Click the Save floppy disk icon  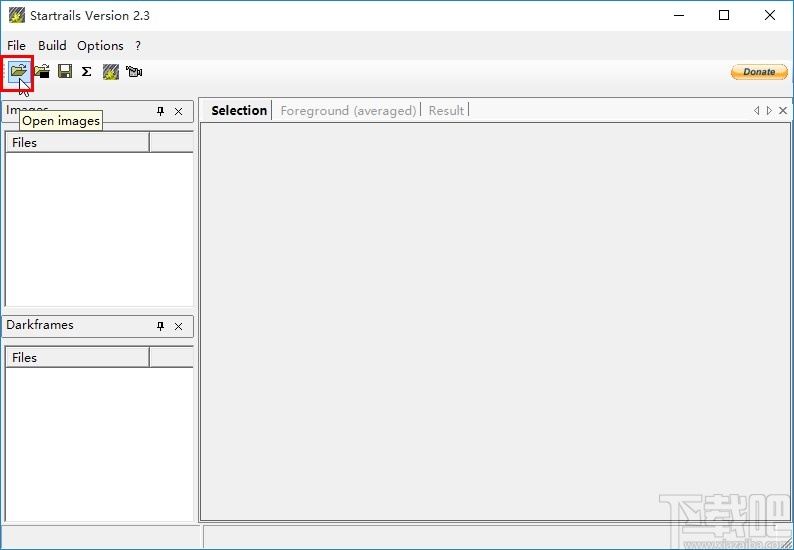click(x=65, y=71)
